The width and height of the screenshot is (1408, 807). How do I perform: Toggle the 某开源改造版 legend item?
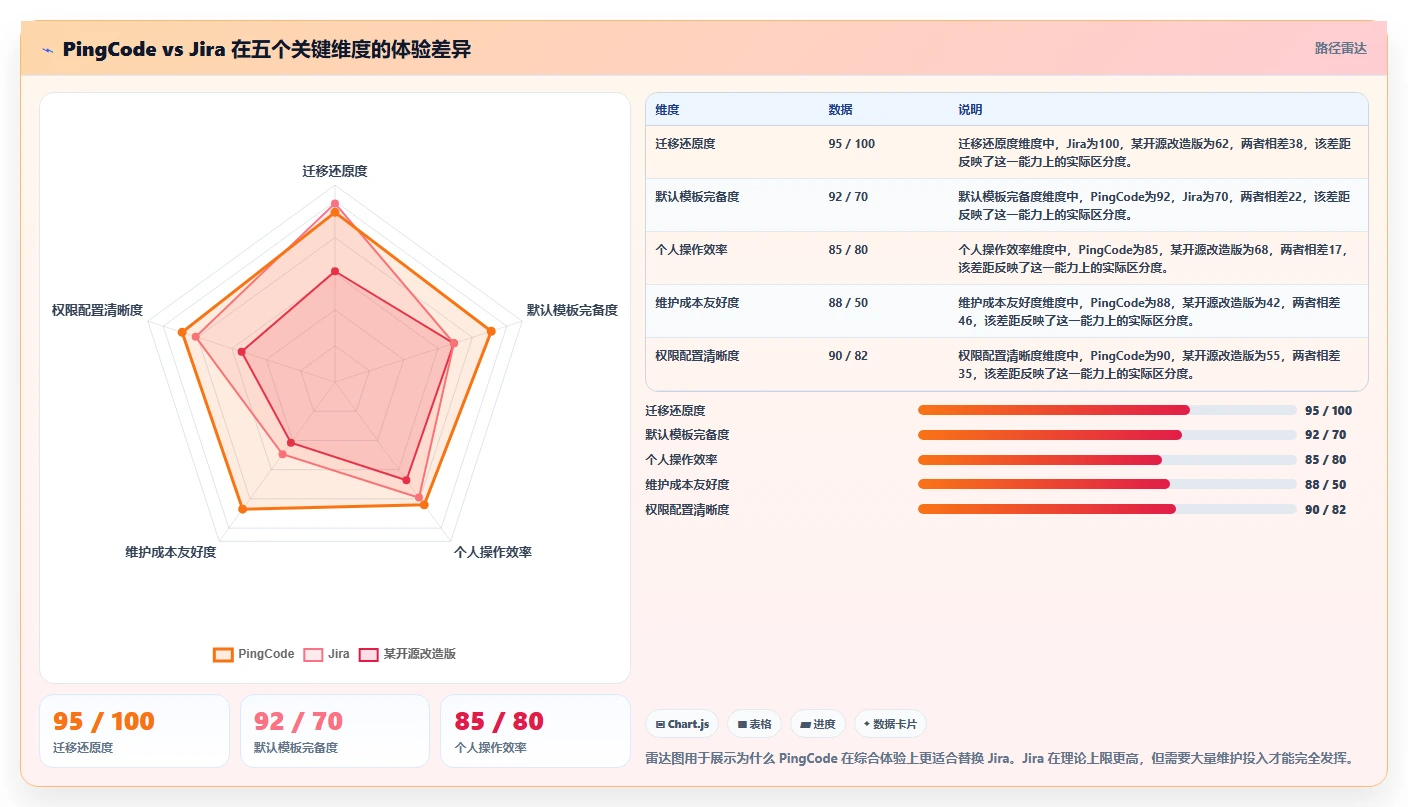(x=408, y=654)
